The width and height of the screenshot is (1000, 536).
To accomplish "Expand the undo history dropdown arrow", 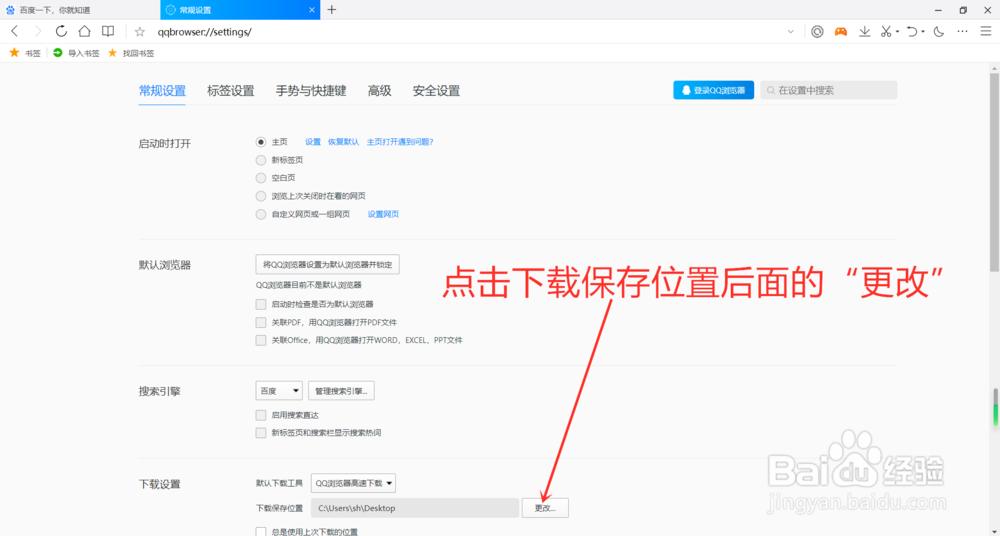I will [x=923, y=32].
